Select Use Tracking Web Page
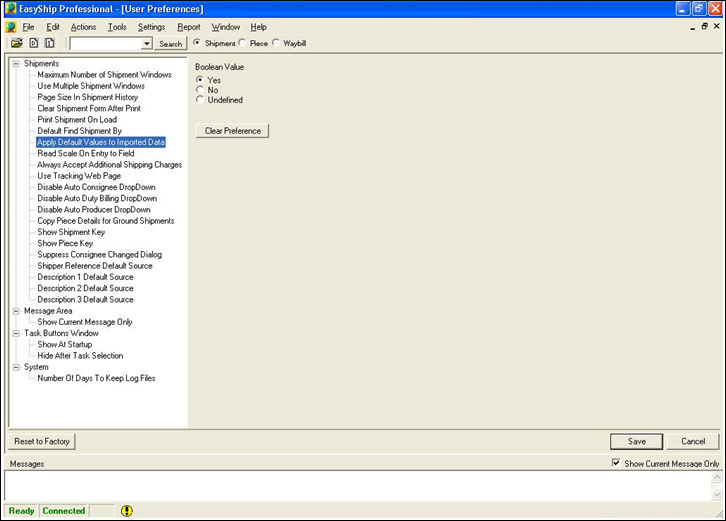The image size is (726, 521). point(79,176)
